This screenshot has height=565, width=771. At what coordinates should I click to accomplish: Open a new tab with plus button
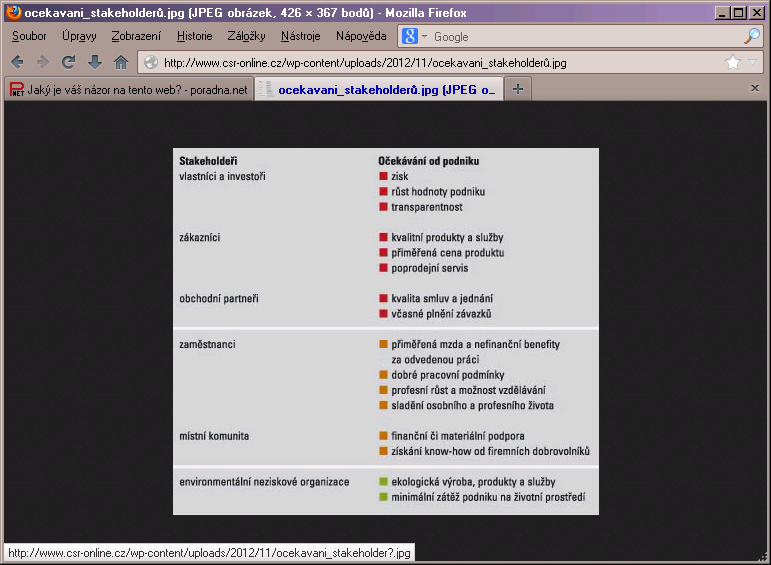coord(518,89)
